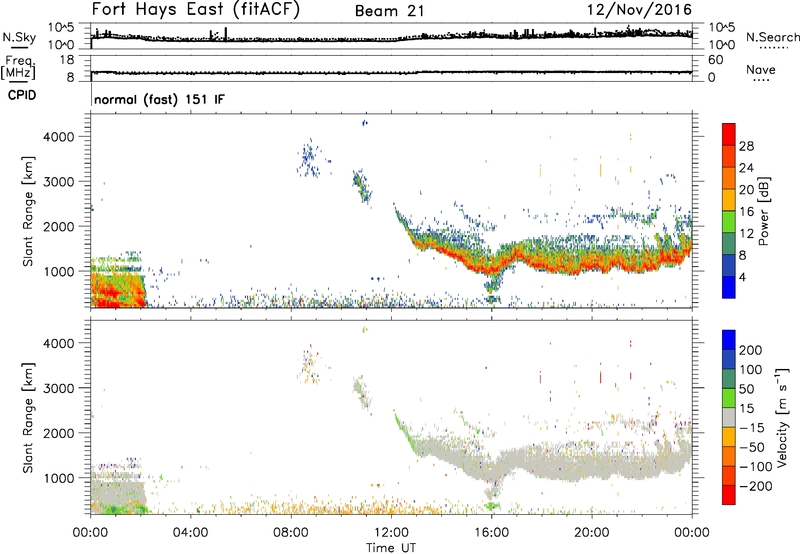This screenshot has width=800, height=554.
Task: Click the Power [dB] colorbar title
Action: [x=764, y=211]
